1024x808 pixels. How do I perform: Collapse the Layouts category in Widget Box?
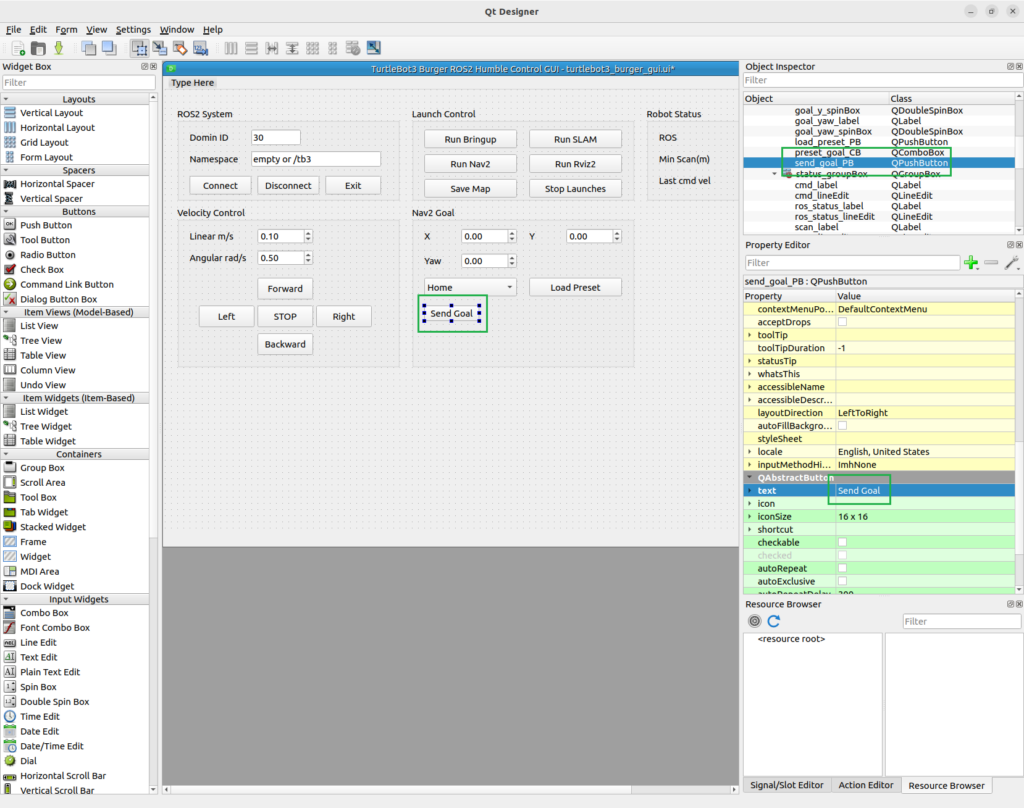7,99
